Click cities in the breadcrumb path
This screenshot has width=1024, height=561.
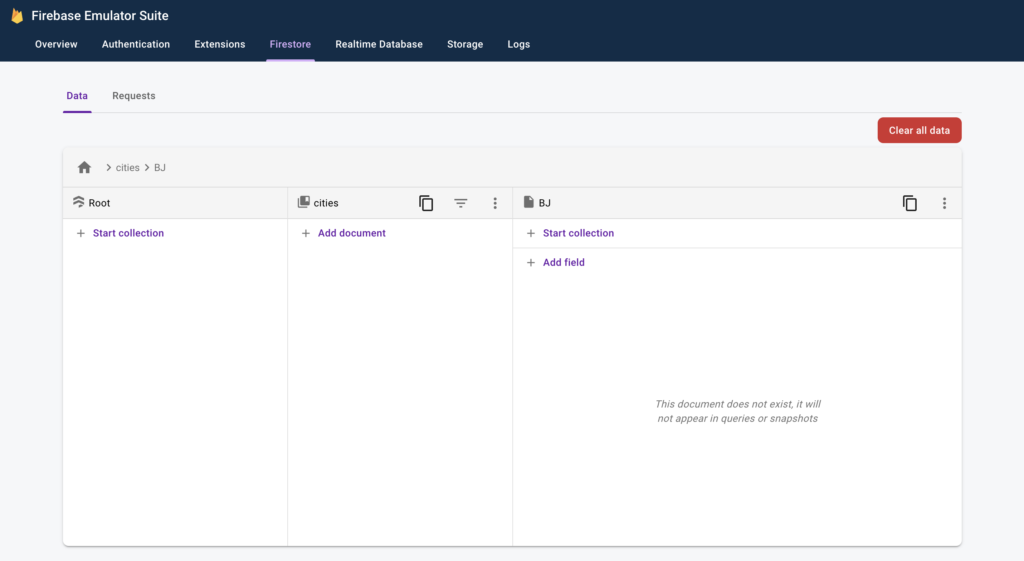[127, 168]
